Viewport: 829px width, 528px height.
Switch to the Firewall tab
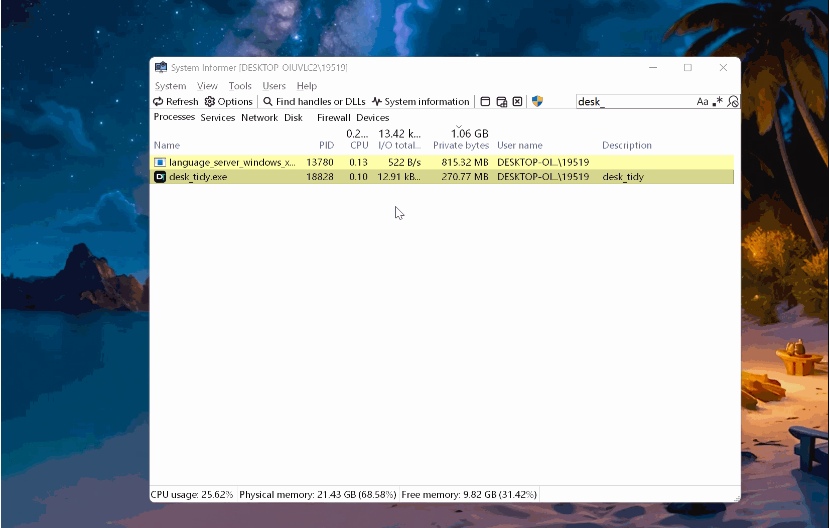click(x=334, y=117)
